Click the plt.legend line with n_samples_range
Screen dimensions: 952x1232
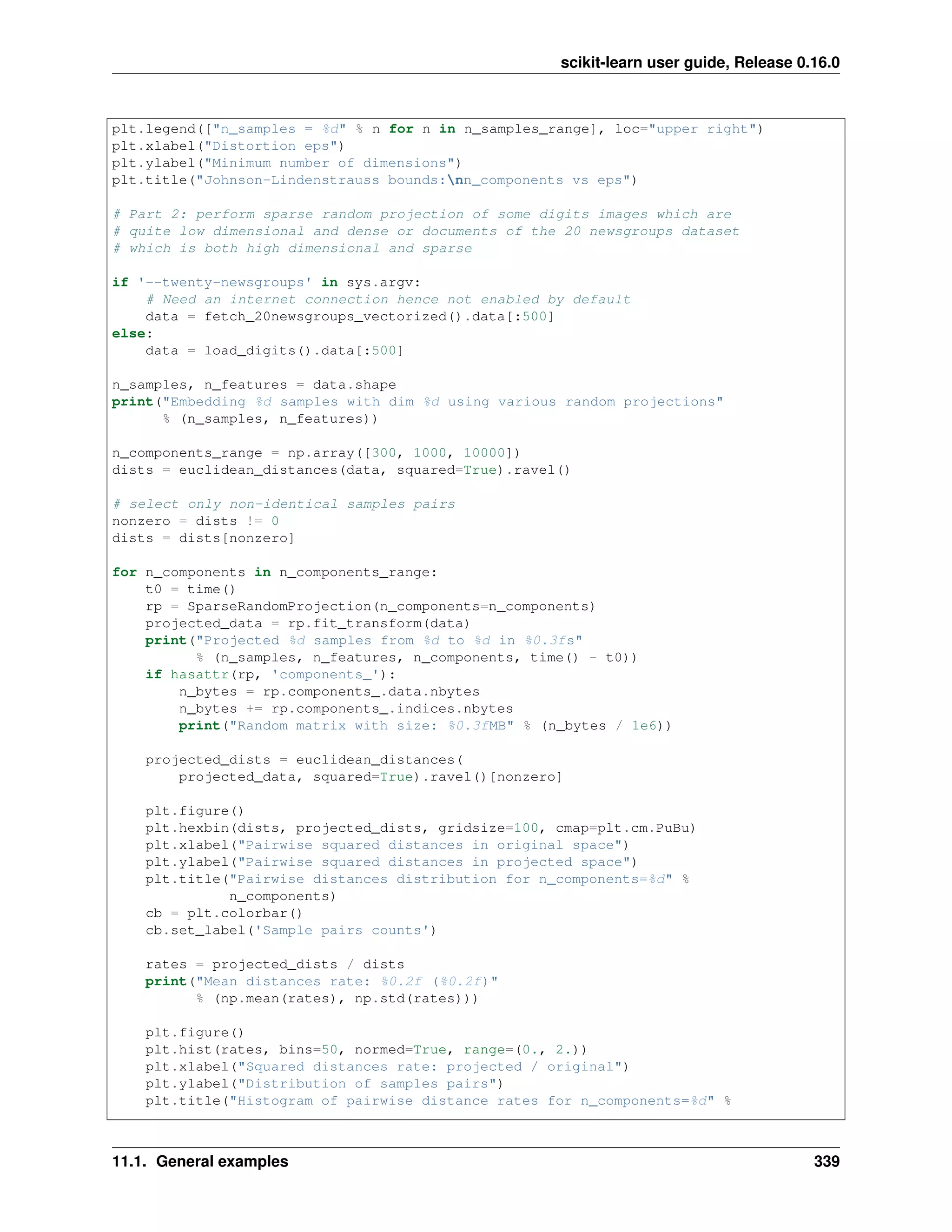pos(437,129)
